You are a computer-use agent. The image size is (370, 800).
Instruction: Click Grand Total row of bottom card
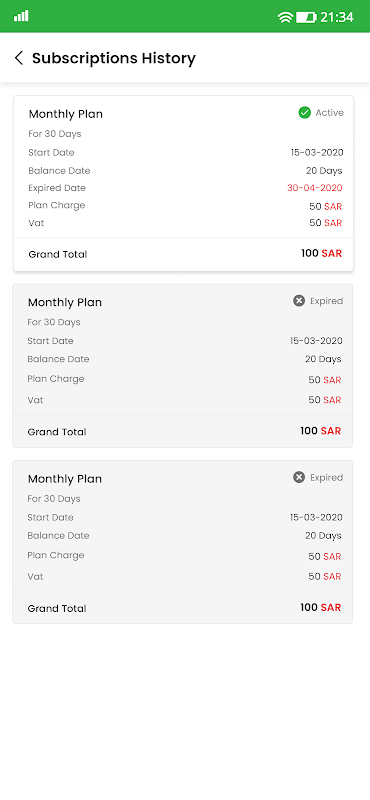pyautogui.click(x=183, y=608)
